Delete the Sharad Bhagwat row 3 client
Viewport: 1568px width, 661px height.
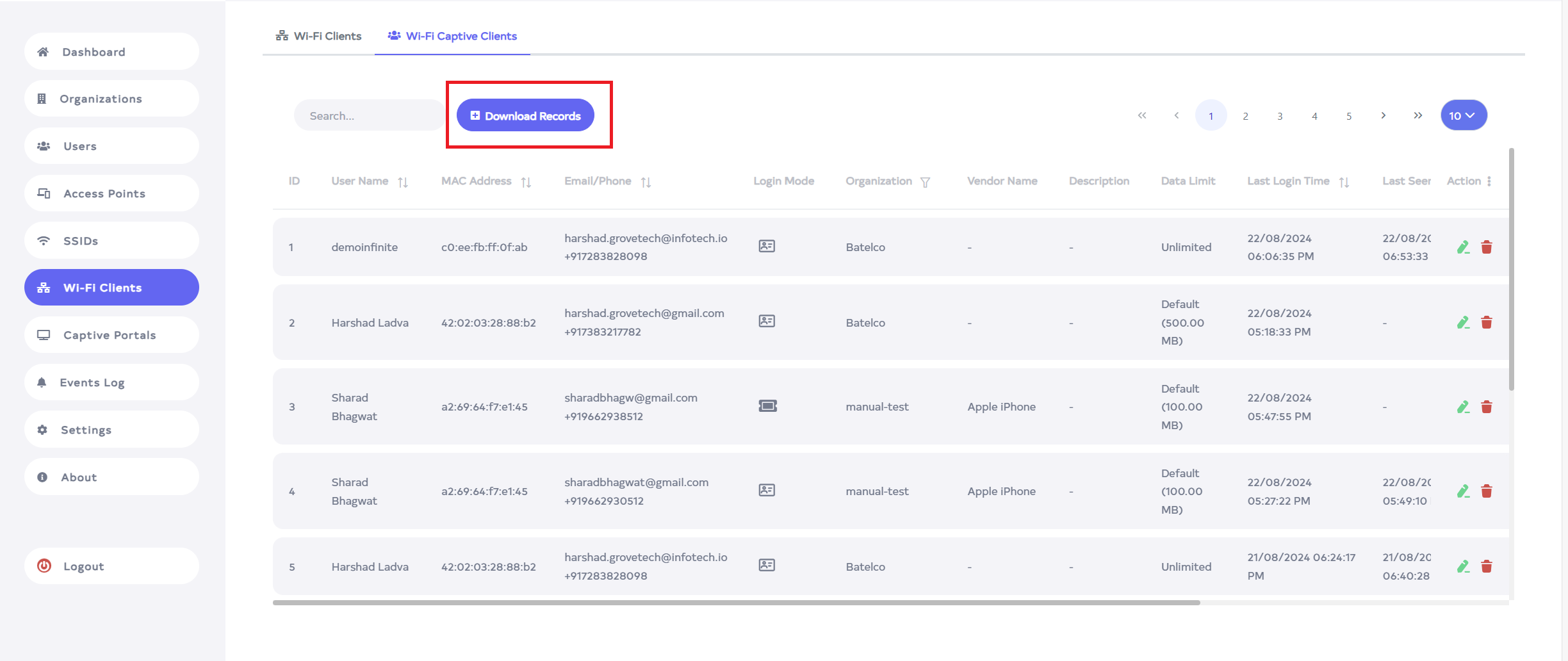[x=1487, y=407]
